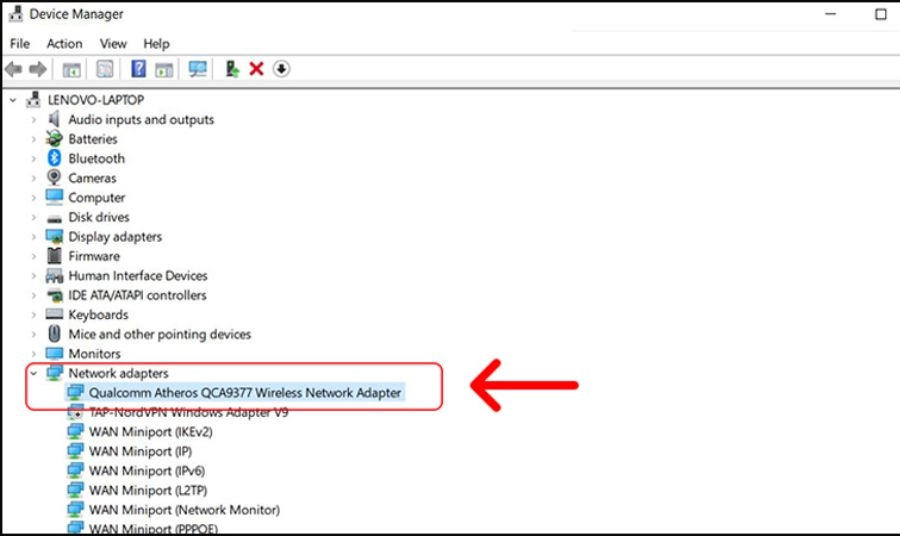Screen dimensions: 900x536
Task: Click the Batteries category icon
Action: (54, 138)
